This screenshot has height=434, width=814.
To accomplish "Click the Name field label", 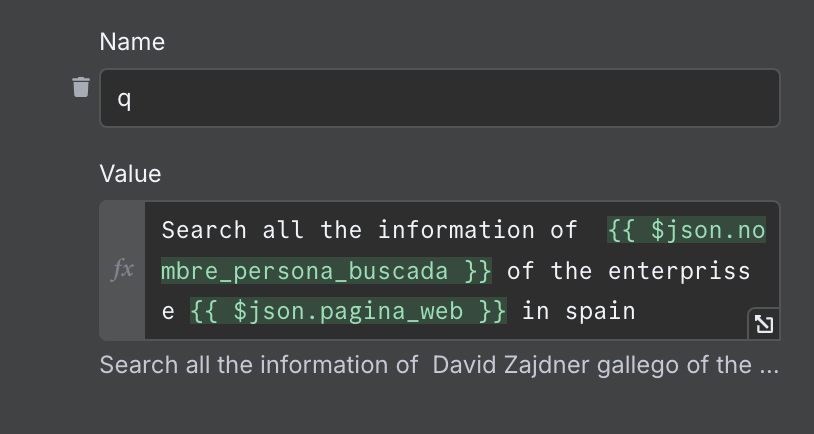I will click(x=132, y=42).
